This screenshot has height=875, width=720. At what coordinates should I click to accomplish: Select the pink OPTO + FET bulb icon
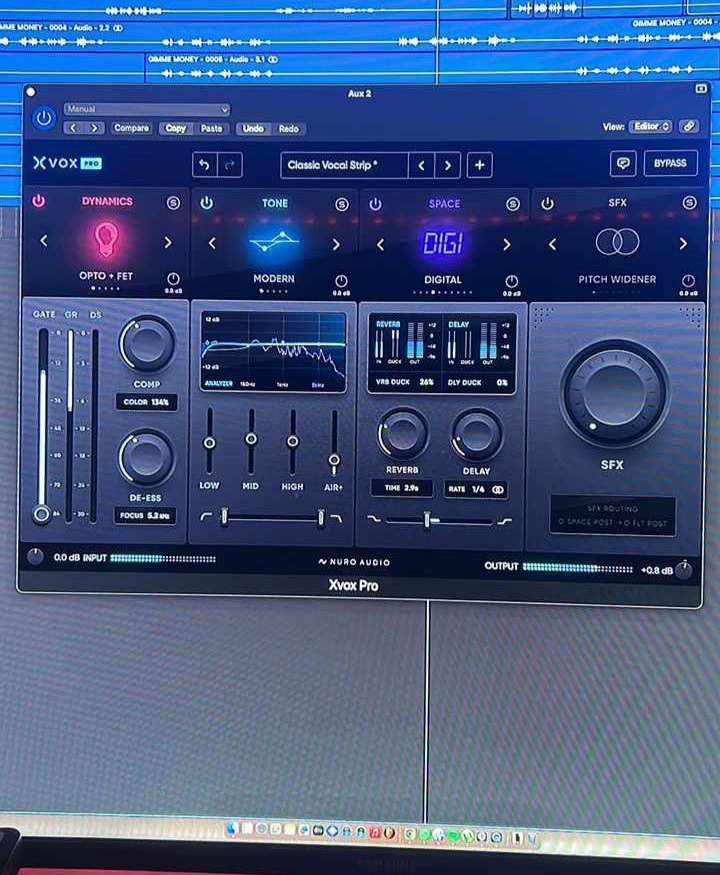pyautogui.click(x=105, y=239)
